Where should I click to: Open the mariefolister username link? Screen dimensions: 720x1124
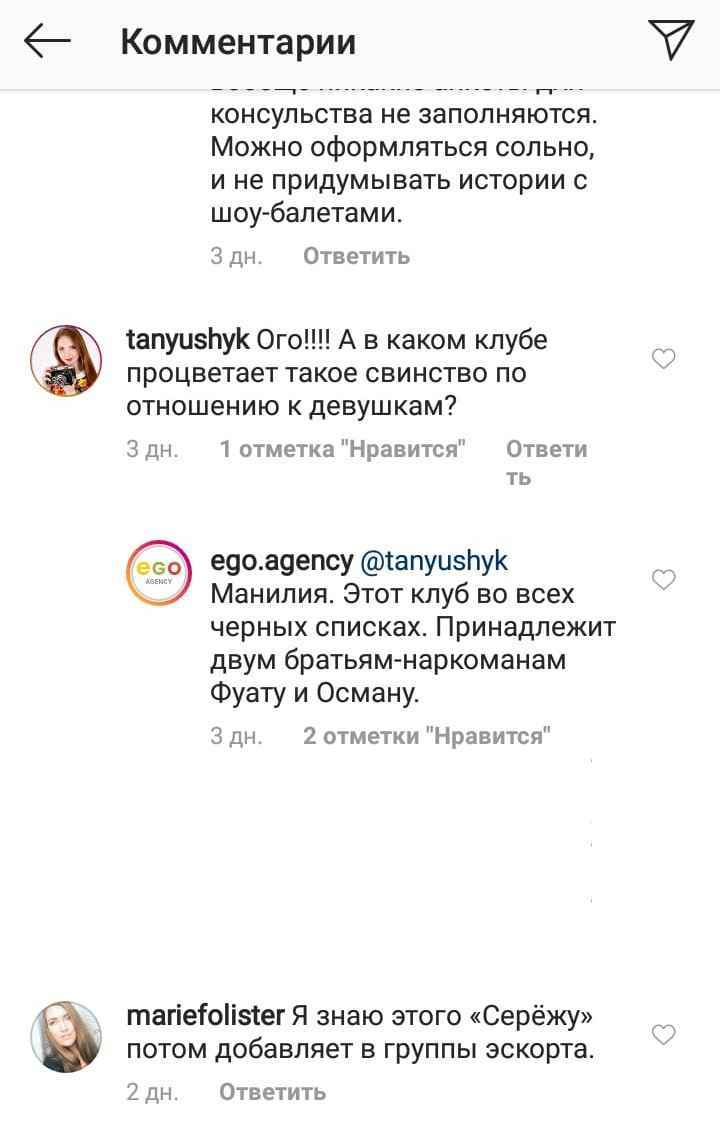[x=205, y=1016]
